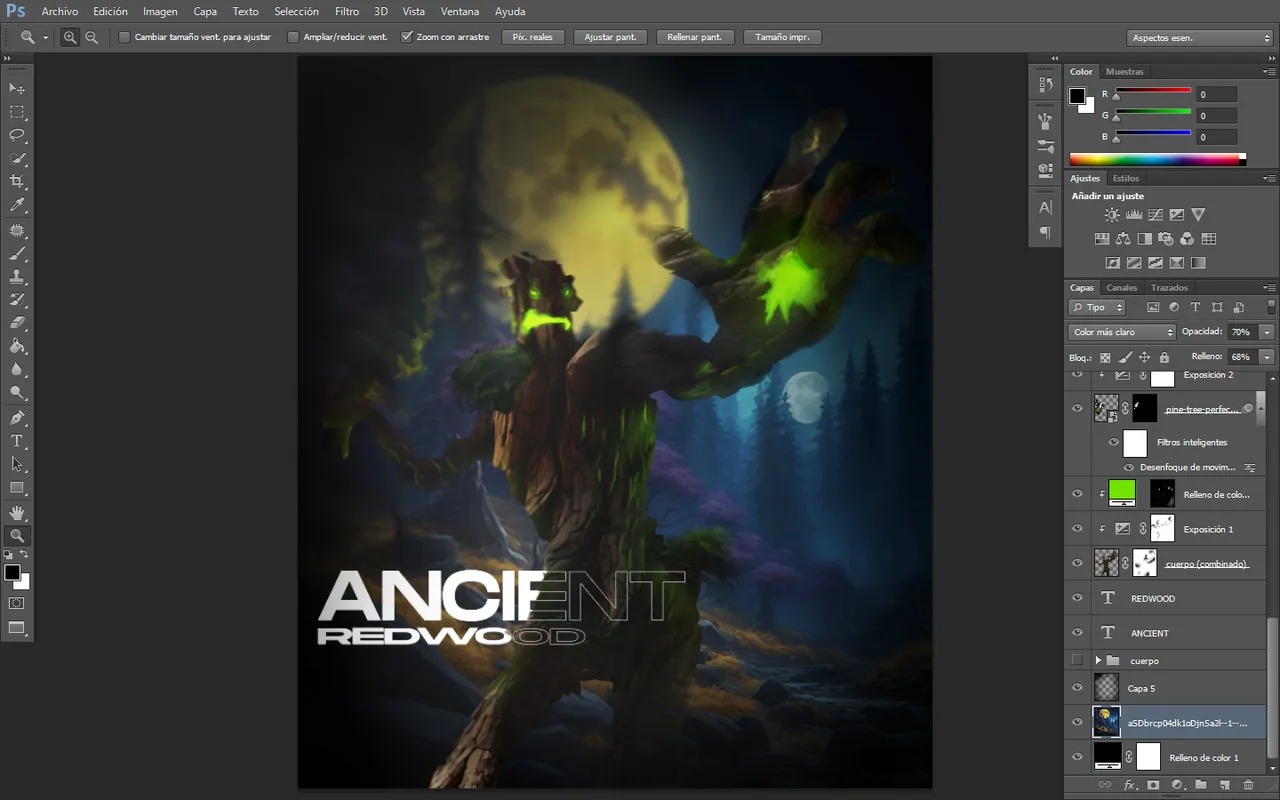The image size is (1280, 800).
Task: Hide the Exposición 1 layer
Action: (x=1077, y=529)
